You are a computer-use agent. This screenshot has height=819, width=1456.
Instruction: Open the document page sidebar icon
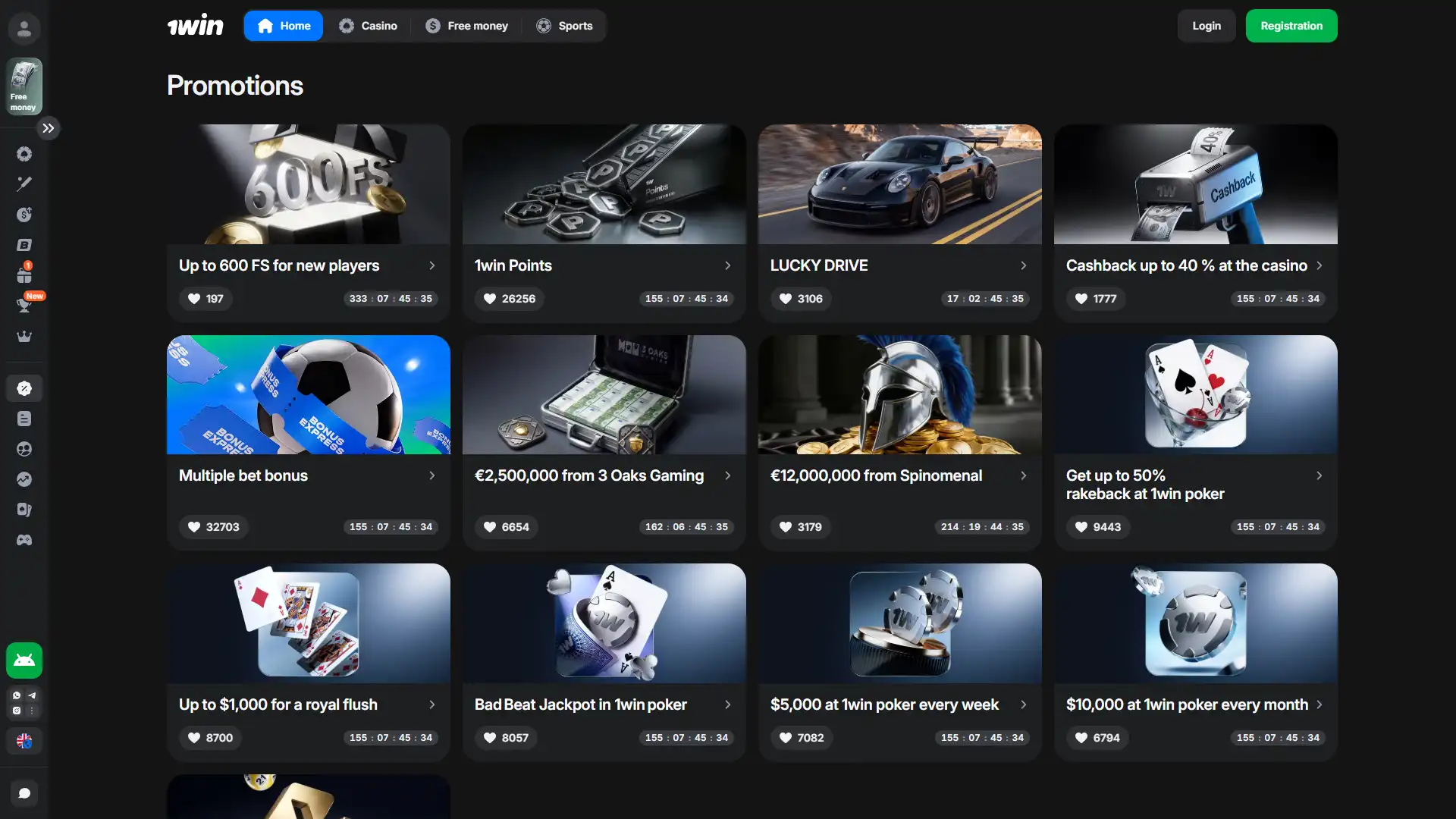[x=24, y=419]
